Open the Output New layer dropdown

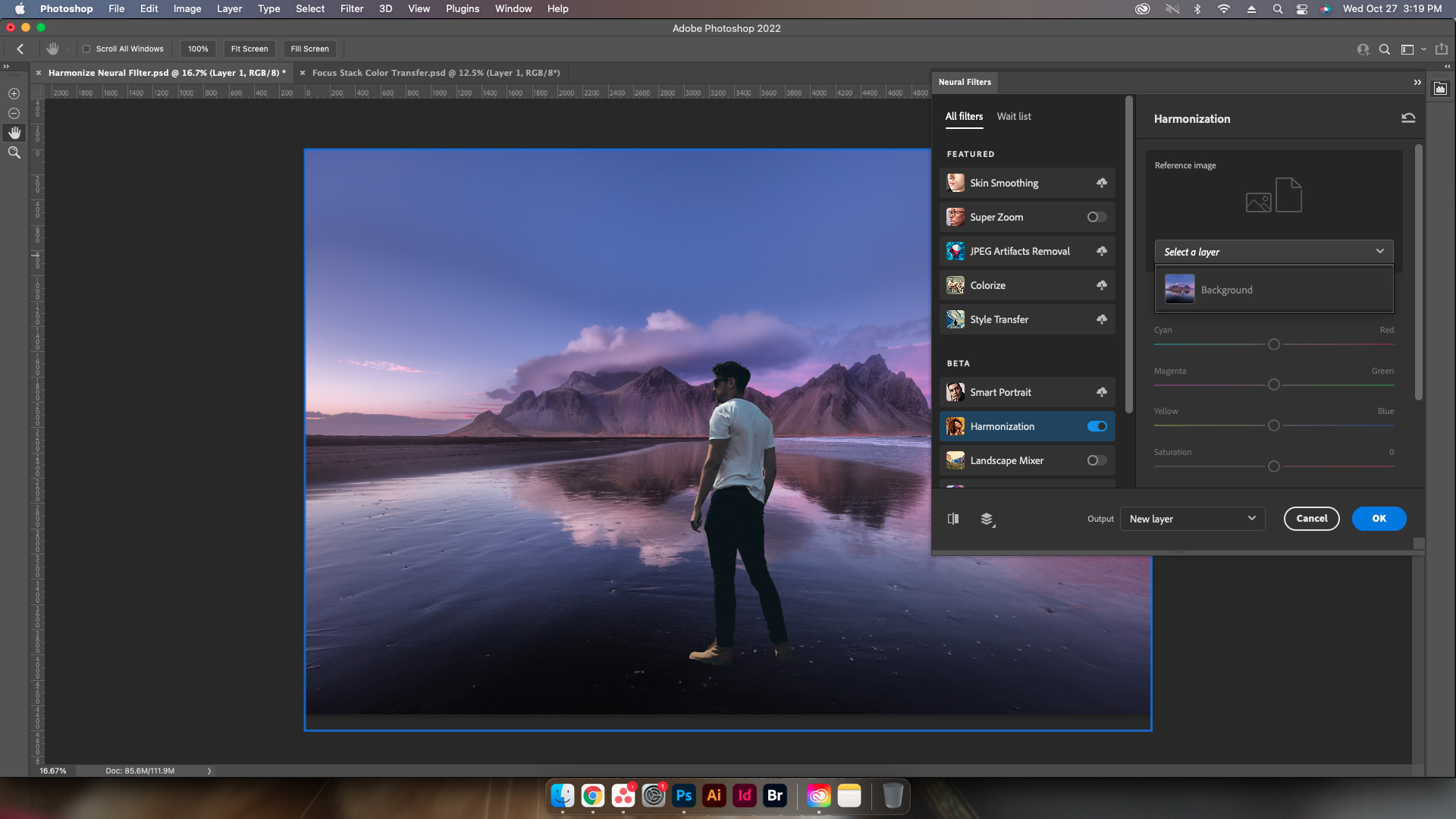click(x=1193, y=519)
